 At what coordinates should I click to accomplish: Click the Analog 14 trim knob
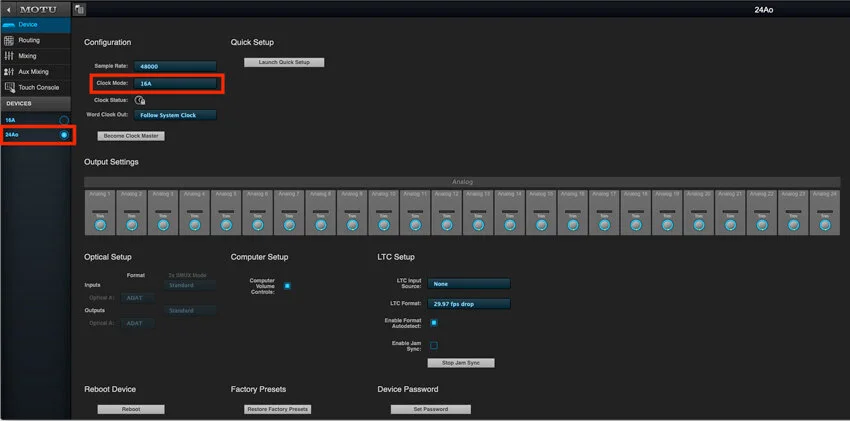510,225
